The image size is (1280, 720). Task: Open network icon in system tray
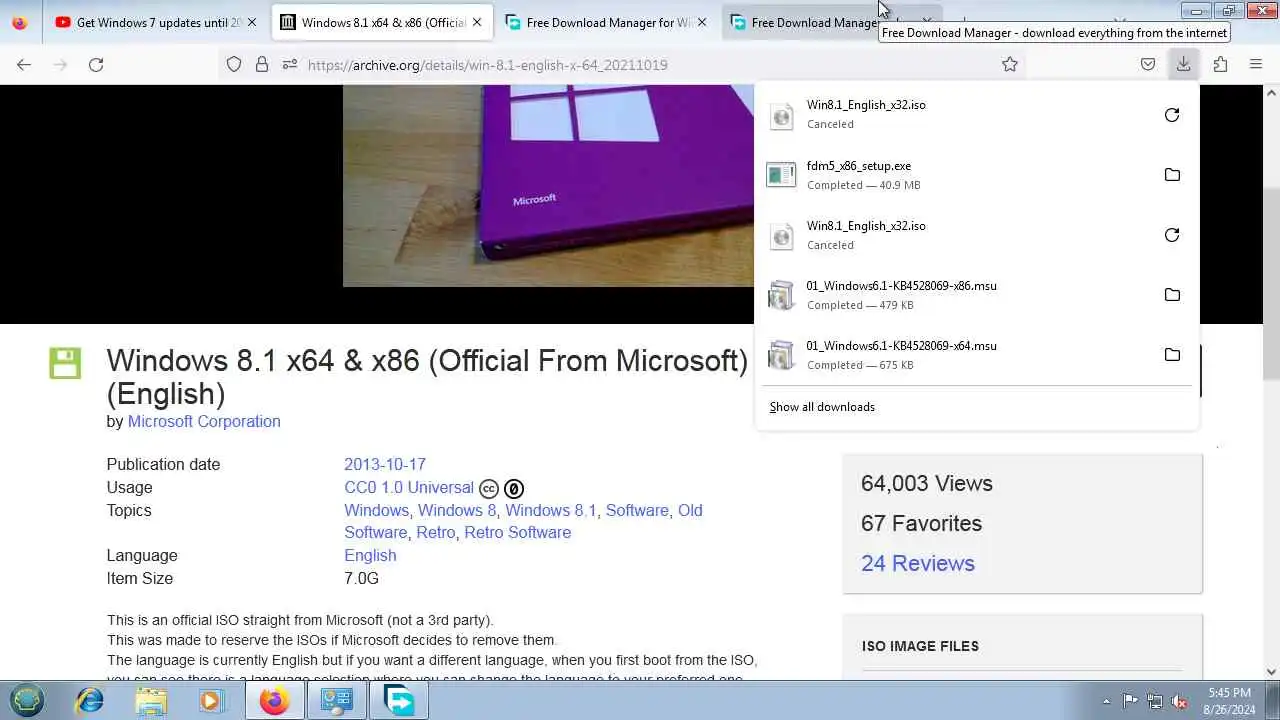click(1155, 701)
